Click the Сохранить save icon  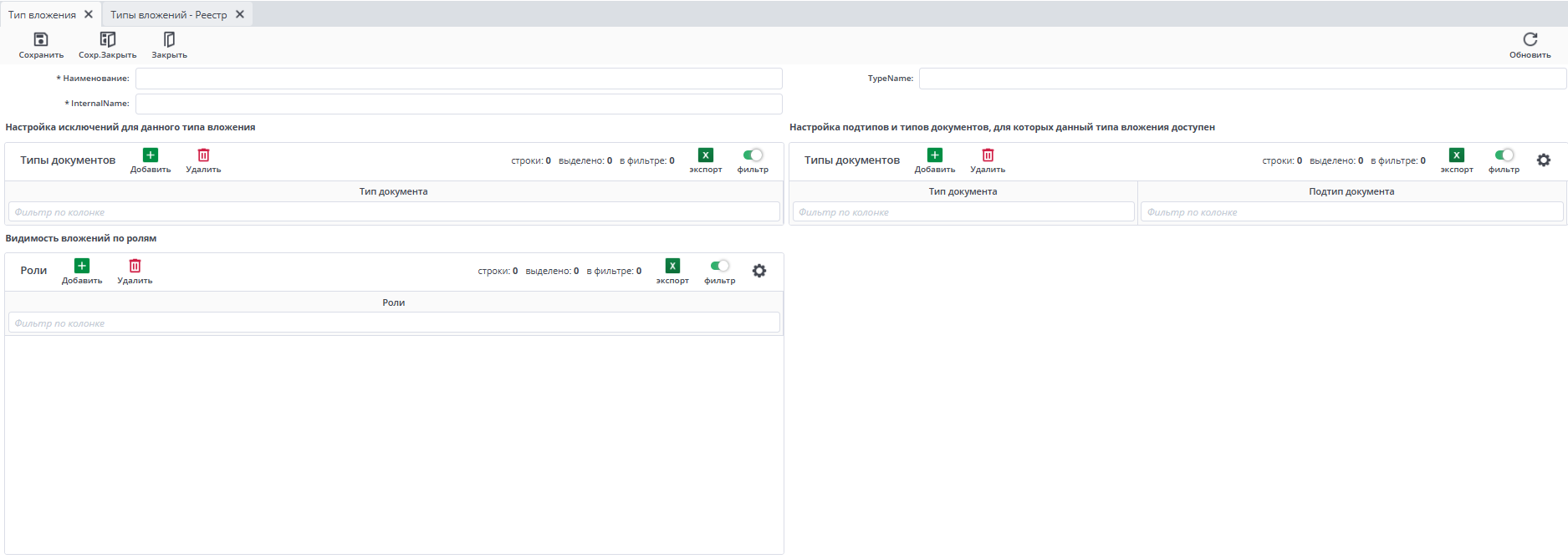pos(40,40)
